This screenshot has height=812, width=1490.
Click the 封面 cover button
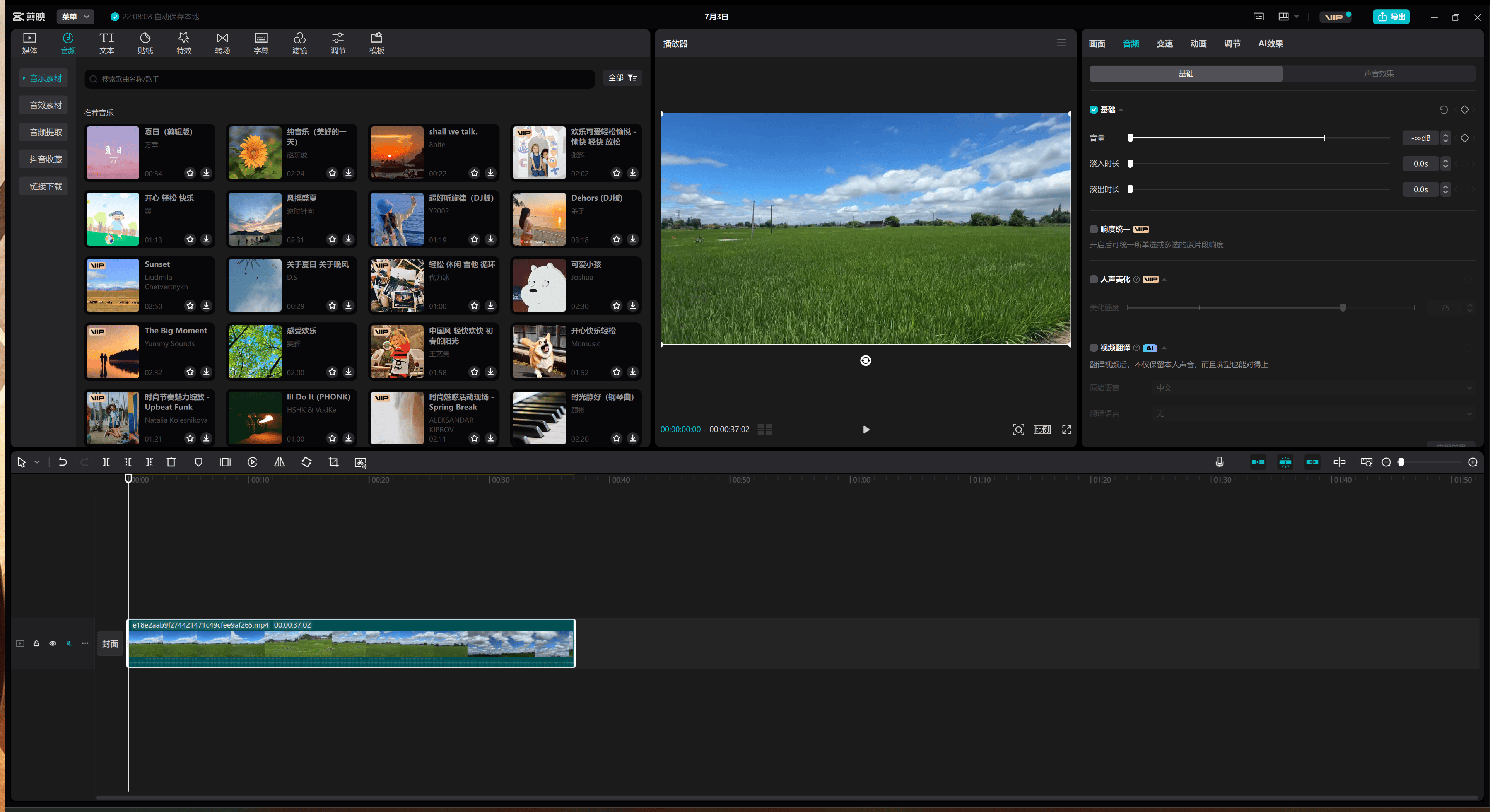pyautogui.click(x=110, y=643)
